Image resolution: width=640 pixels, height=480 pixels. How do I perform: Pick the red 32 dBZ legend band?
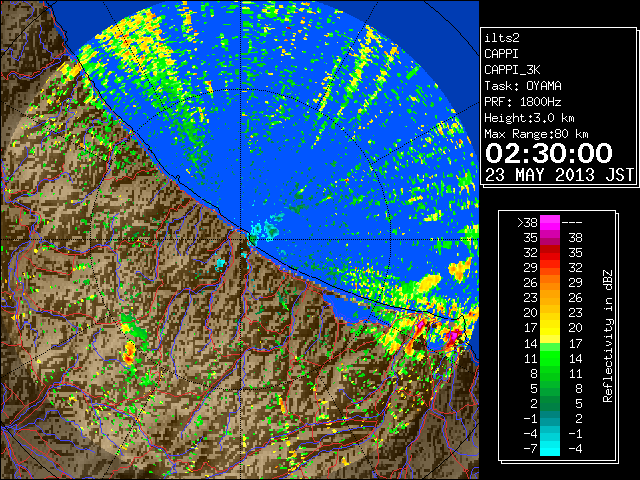click(x=550, y=253)
